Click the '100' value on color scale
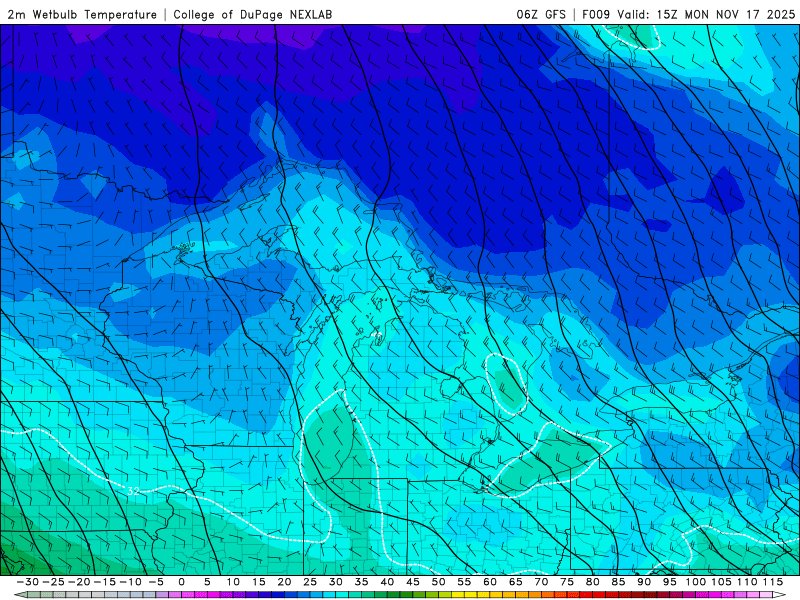The image size is (800, 600). [695, 582]
